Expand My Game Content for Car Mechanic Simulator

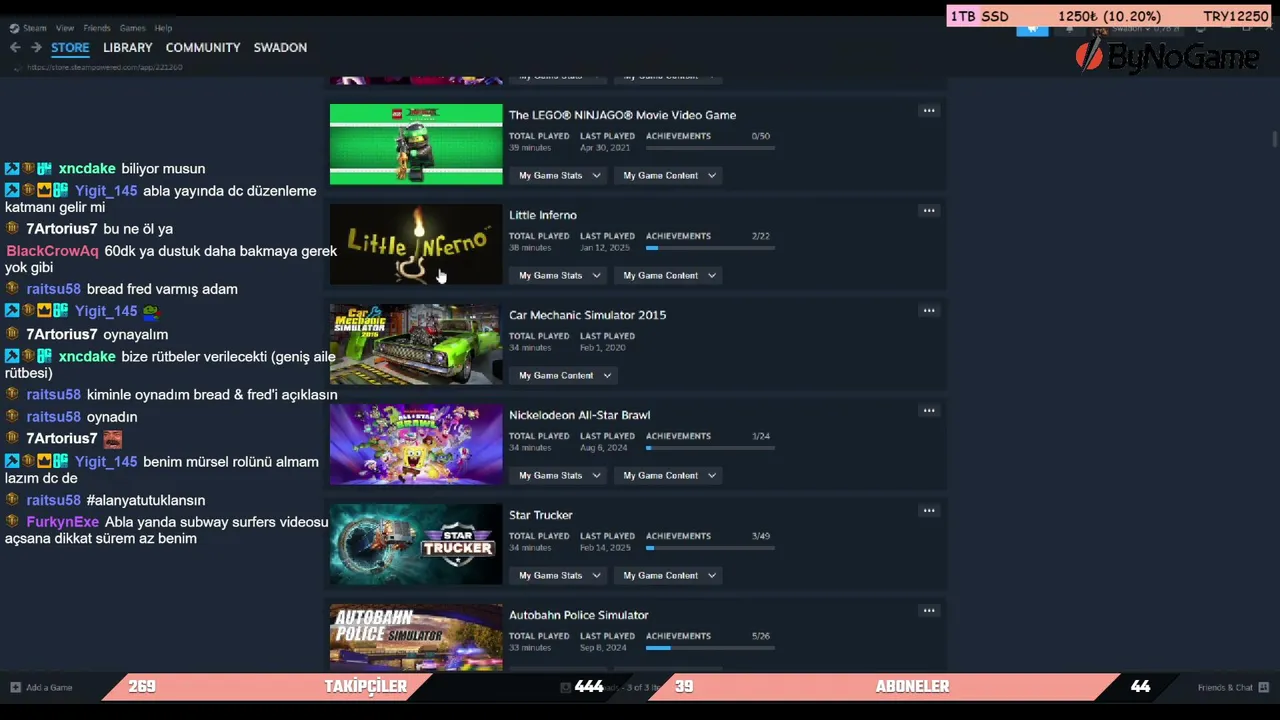565,375
